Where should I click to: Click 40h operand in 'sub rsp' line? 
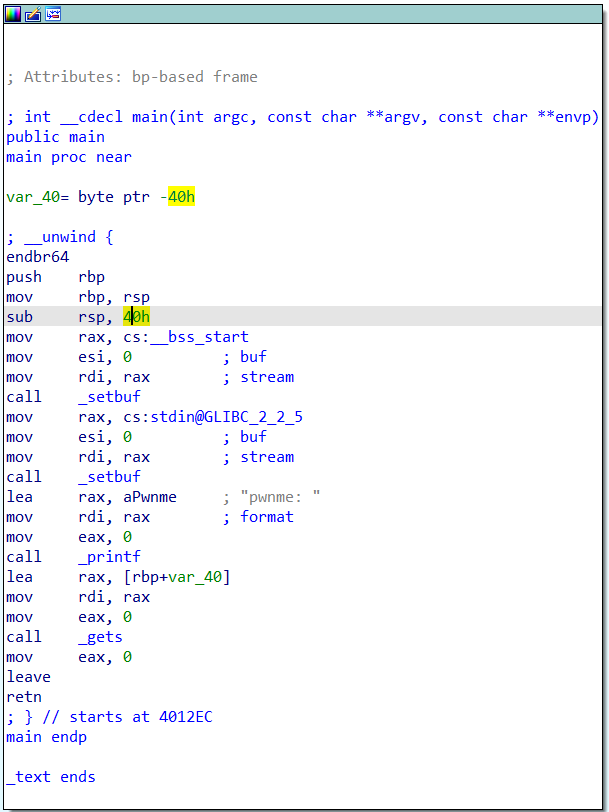(137, 317)
